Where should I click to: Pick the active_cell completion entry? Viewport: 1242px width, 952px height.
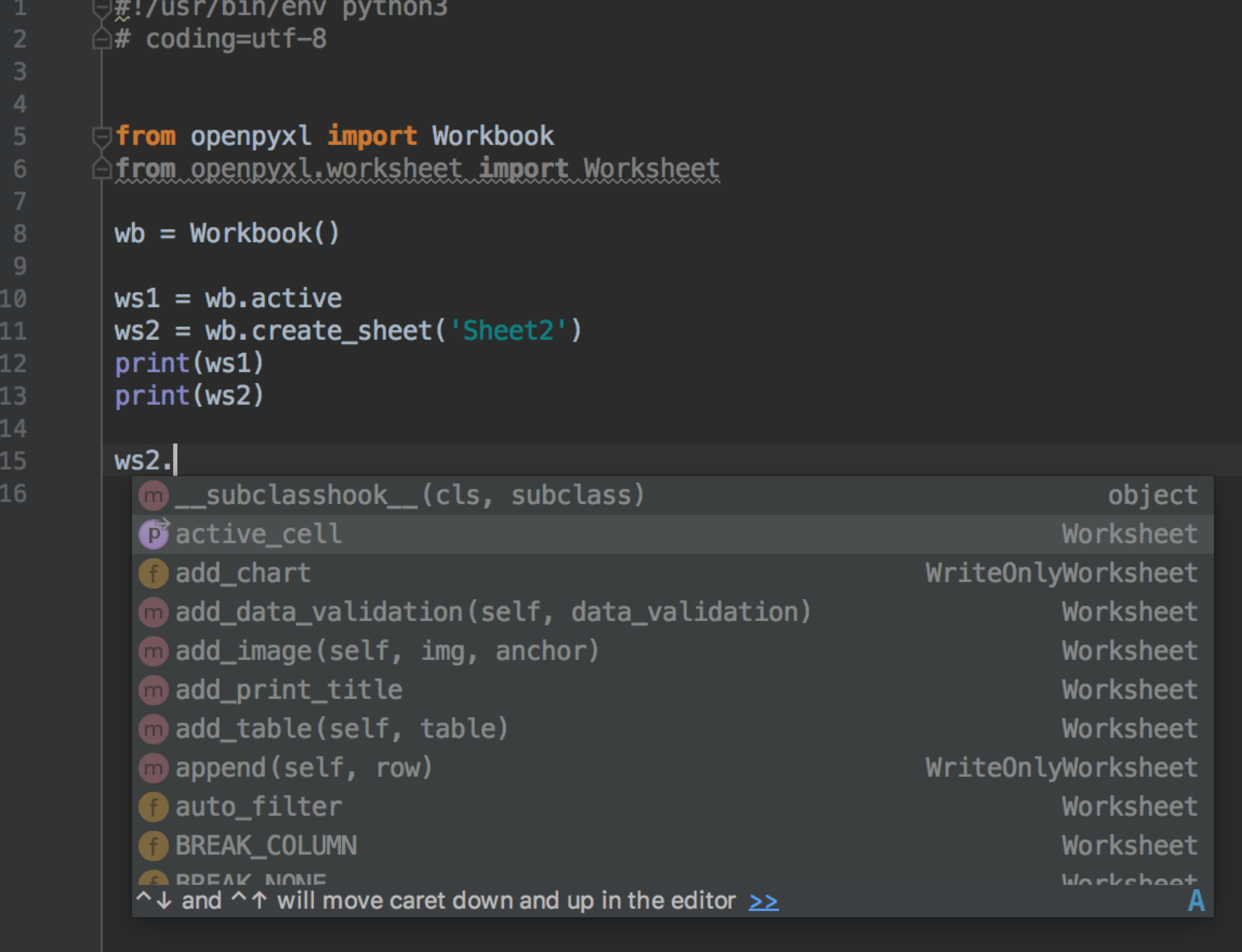click(258, 534)
